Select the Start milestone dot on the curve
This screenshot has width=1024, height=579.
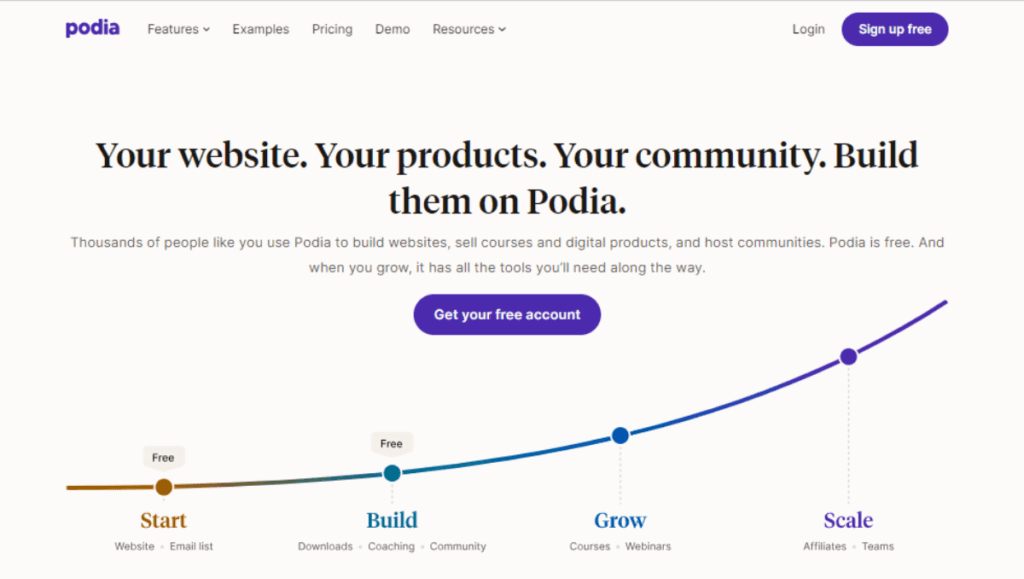tap(163, 487)
